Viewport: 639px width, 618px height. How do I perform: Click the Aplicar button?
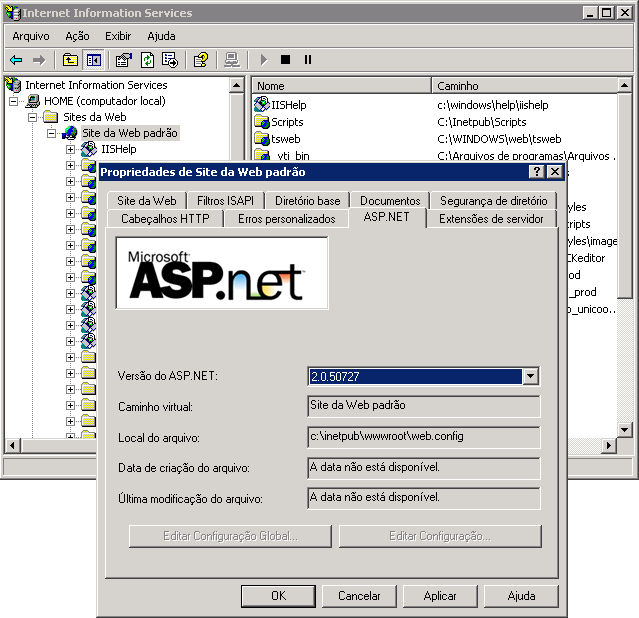(440, 596)
